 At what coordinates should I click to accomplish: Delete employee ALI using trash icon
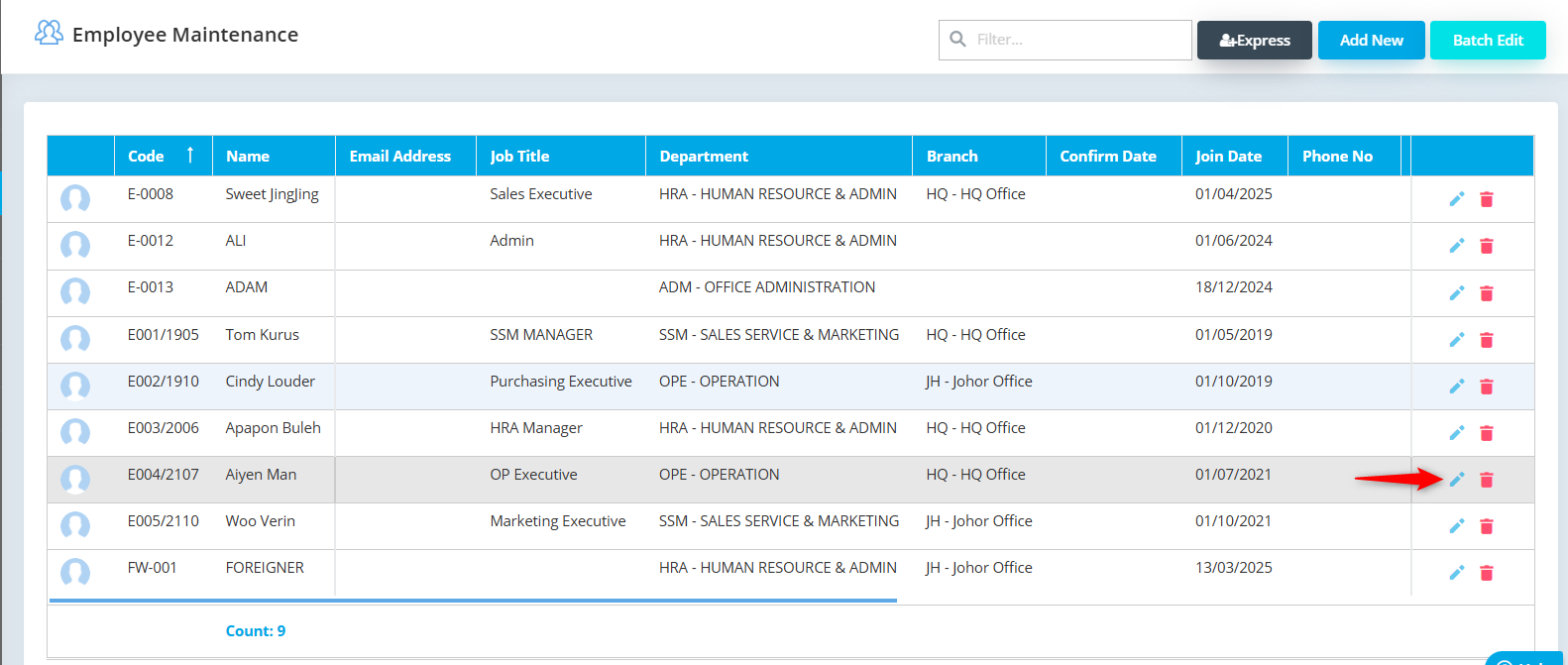click(1486, 246)
